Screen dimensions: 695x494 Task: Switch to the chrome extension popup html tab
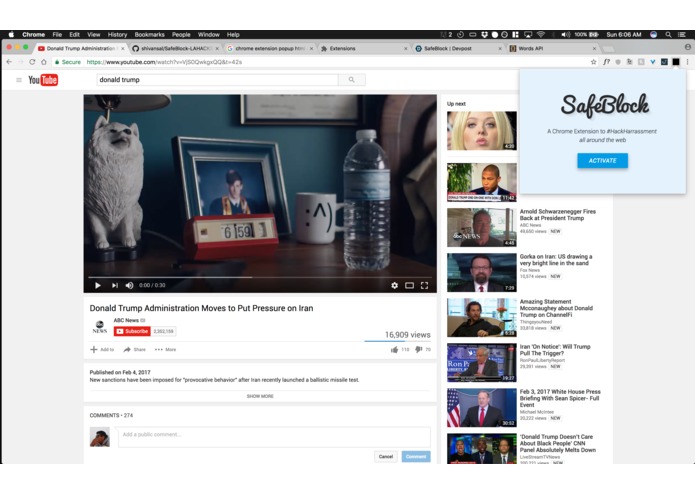269,48
